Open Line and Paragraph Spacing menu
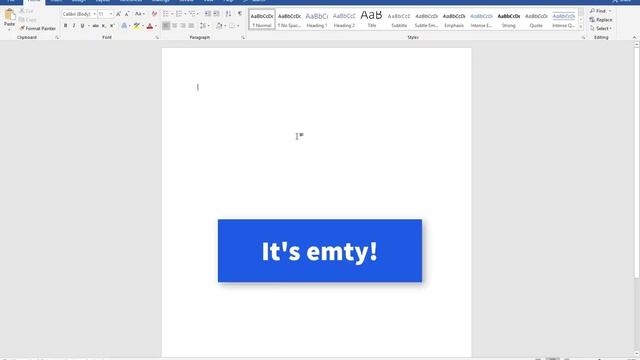Image resolution: width=640 pixels, height=360 pixels. [x=203, y=26]
